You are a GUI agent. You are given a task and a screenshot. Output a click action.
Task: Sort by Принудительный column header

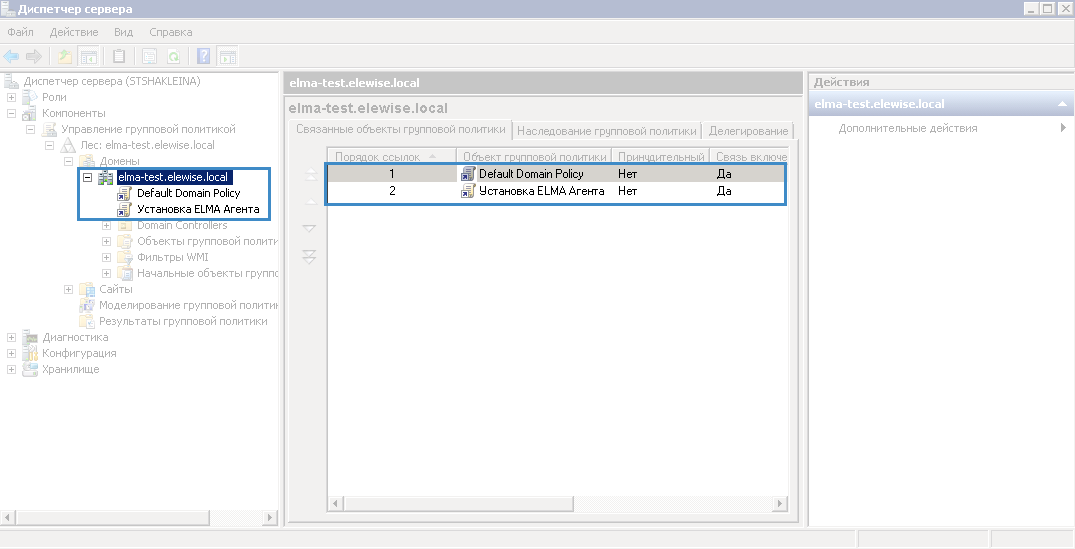click(x=660, y=157)
